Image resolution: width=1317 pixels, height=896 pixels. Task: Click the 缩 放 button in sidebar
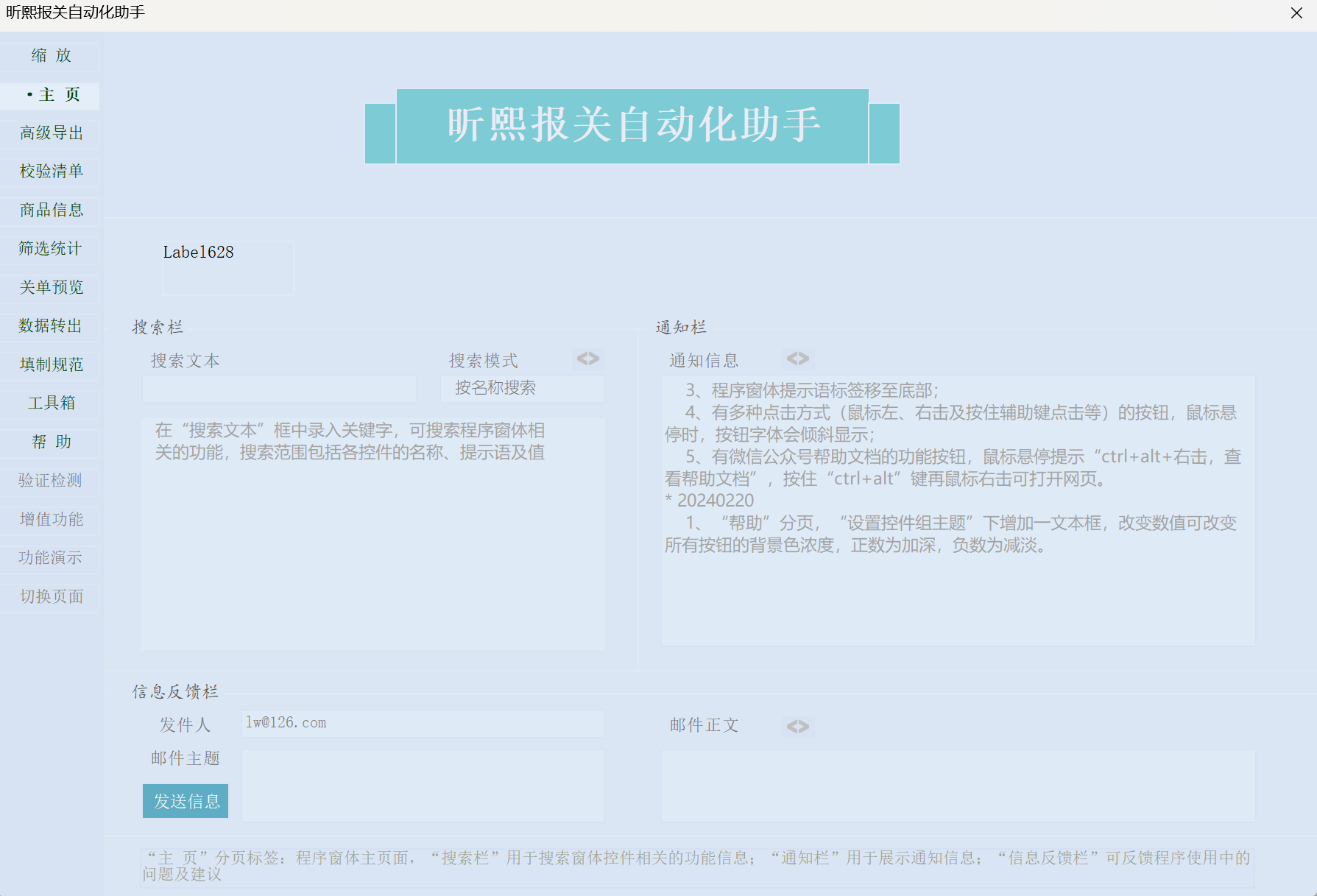pos(51,56)
